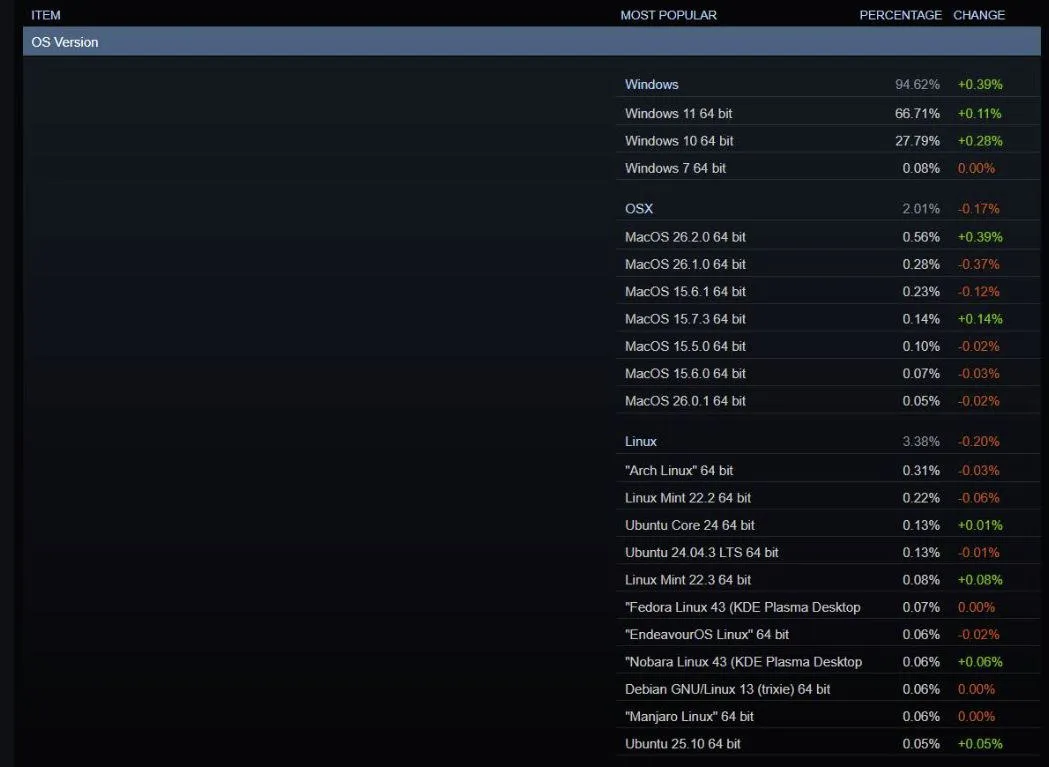Click the -0.06% change for Linux Mint 22.2

[x=978, y=498]
